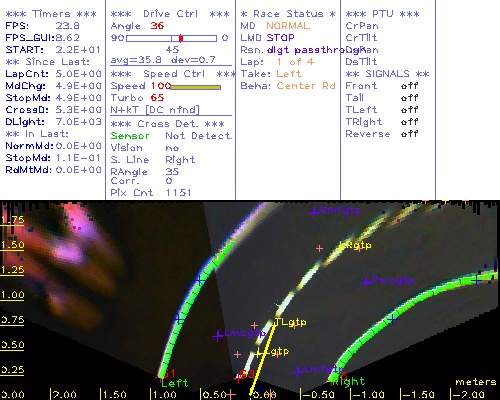
Task: Click the Lgtp yellow cross marker
Action: click(x=258, y=353)
